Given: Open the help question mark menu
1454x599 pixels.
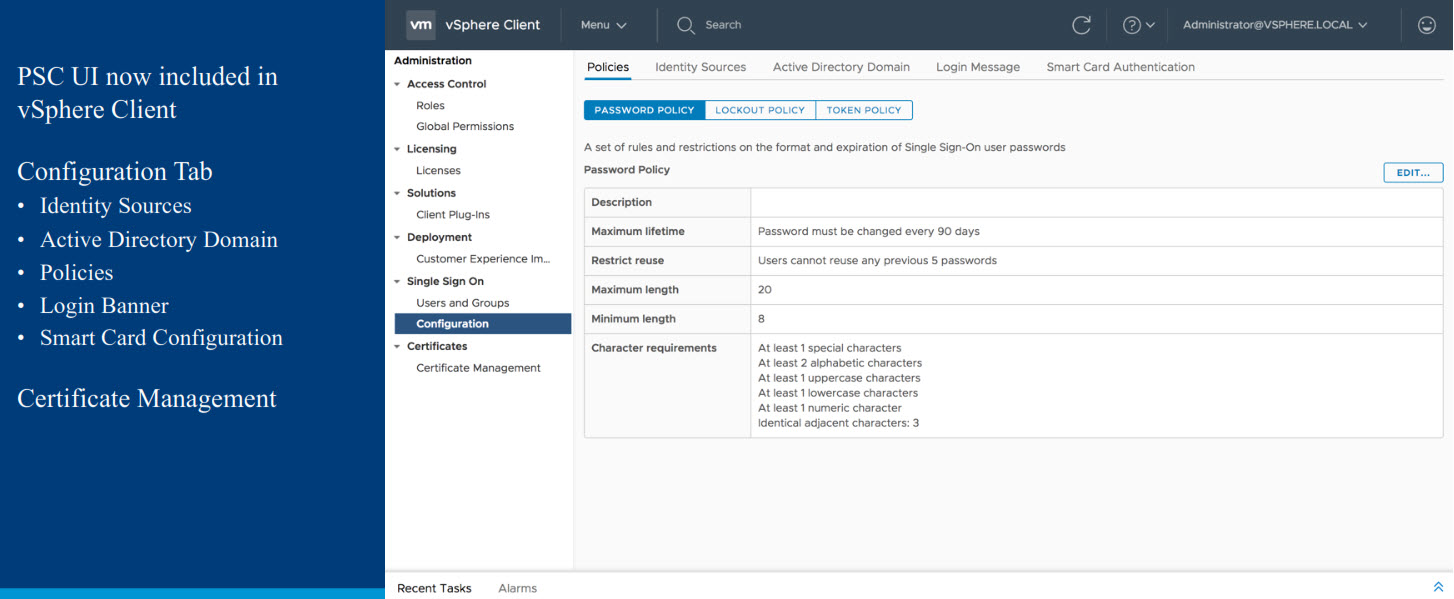Looking at the screenshot, I should tap(1138, 25).
